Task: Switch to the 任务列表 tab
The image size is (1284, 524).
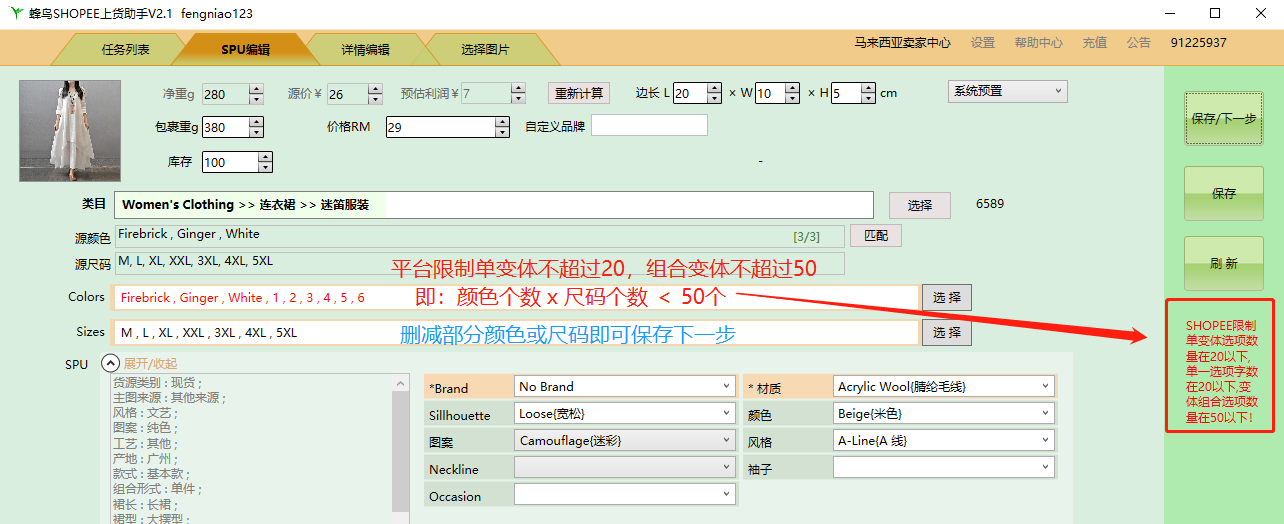Action: point(126,49)
